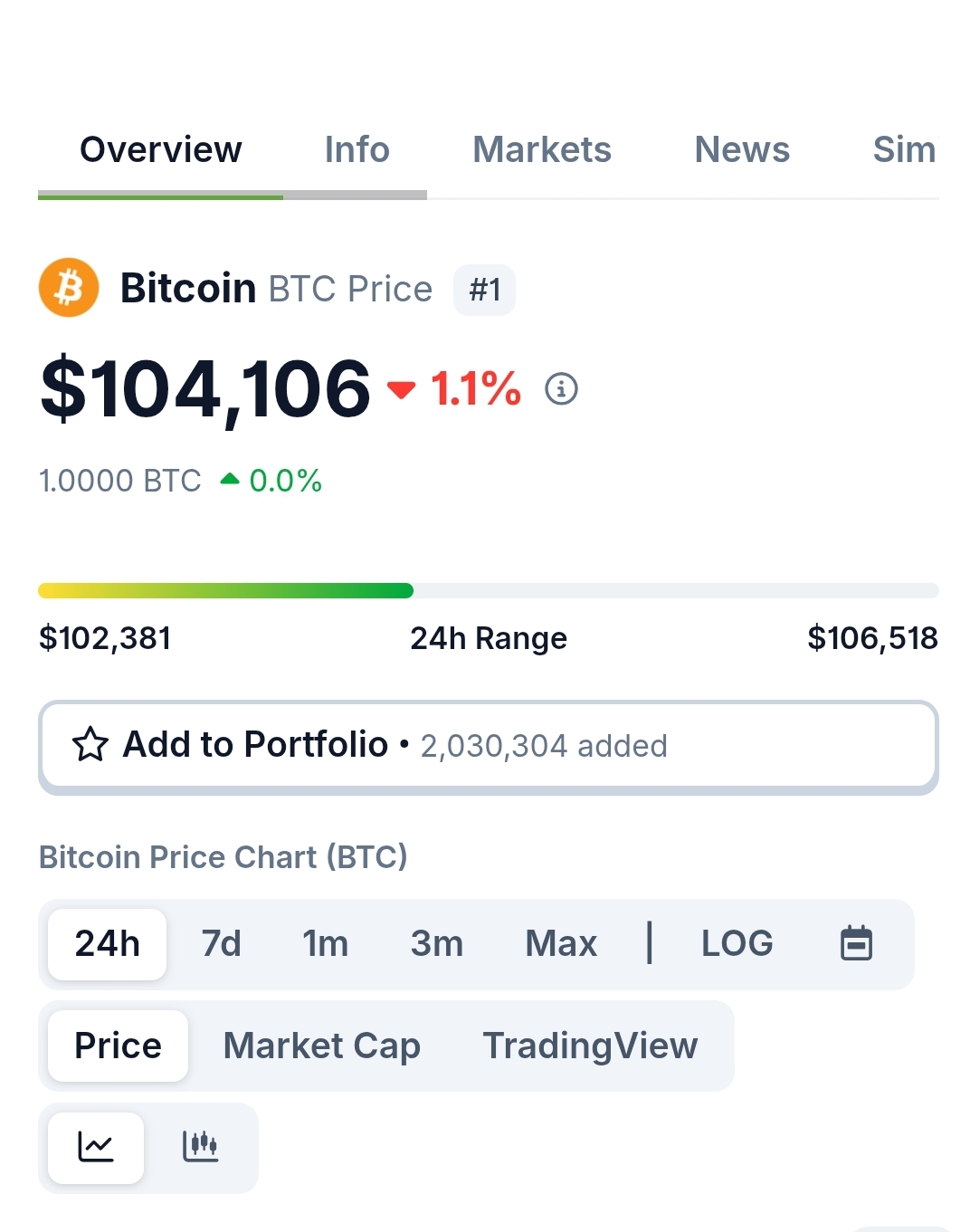
Task: Click the green up arrow beside 0.0%
Action: [x=230, y=479]
